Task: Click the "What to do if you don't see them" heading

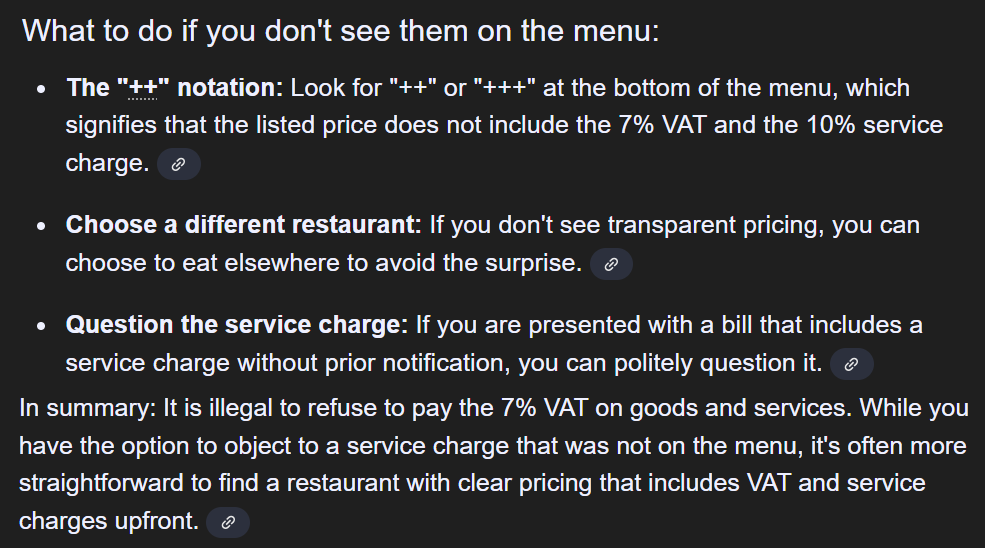Action: coord(340,30)
